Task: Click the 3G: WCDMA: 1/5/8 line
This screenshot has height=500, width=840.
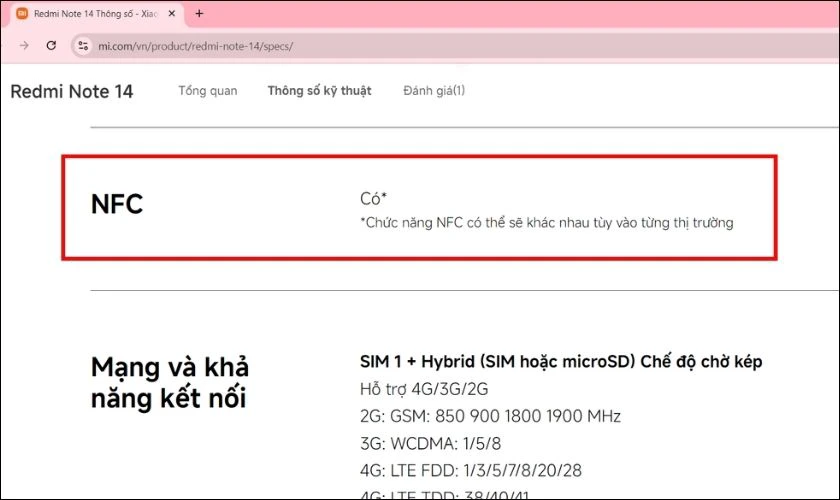Action: pyautogui.click(x=431, y=444)
